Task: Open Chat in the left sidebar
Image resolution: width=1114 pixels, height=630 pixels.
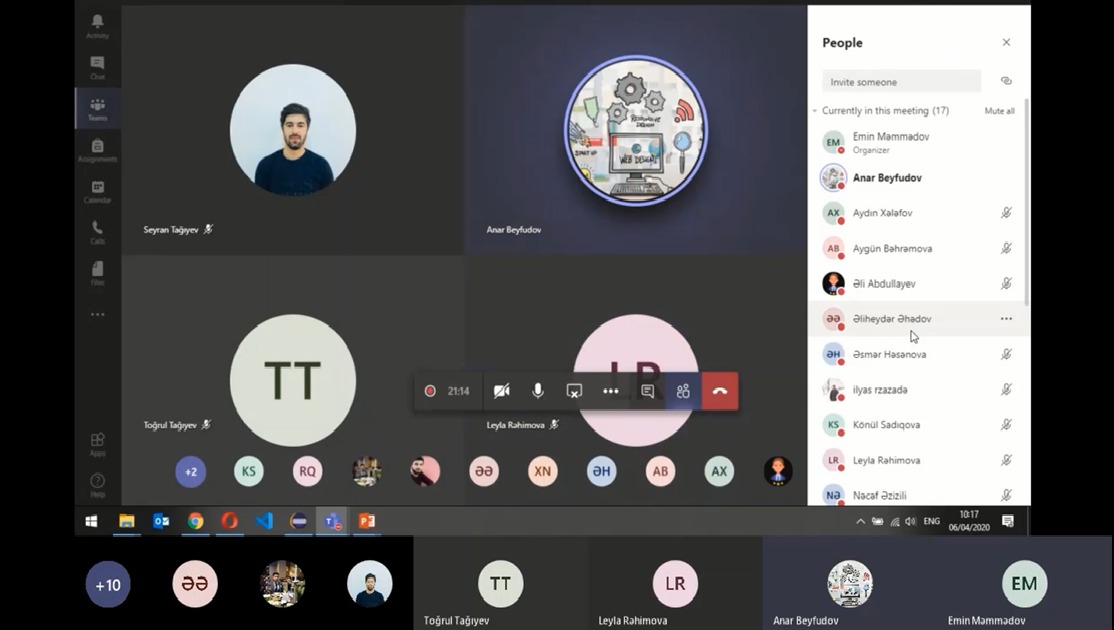Action: (x=97, y=66)
